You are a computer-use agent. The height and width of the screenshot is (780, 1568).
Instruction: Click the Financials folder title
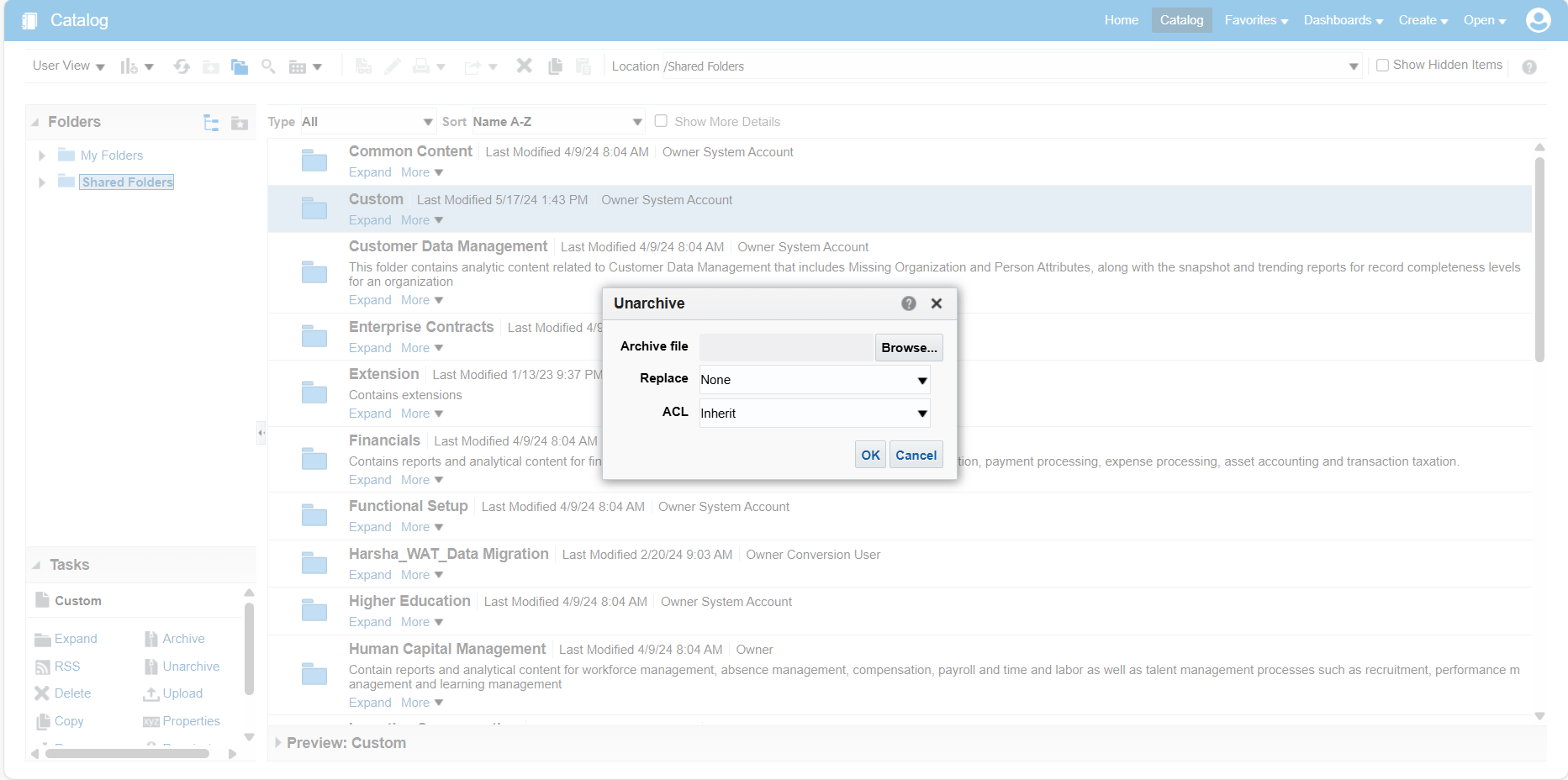384,440
